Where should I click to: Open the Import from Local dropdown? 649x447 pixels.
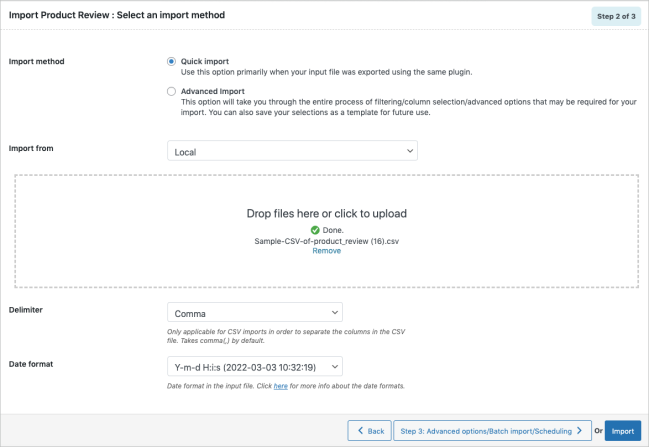click(x=292, y=151)
